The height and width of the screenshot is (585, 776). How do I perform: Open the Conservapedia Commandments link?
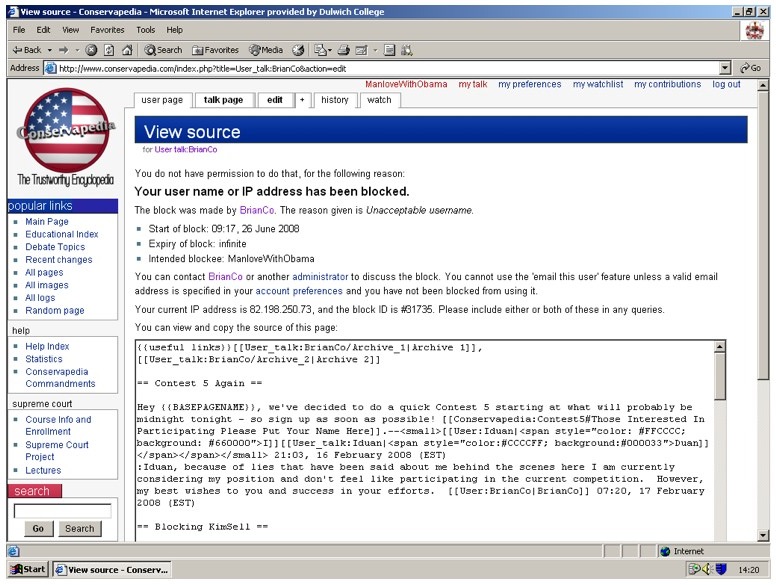click(60, 378)
